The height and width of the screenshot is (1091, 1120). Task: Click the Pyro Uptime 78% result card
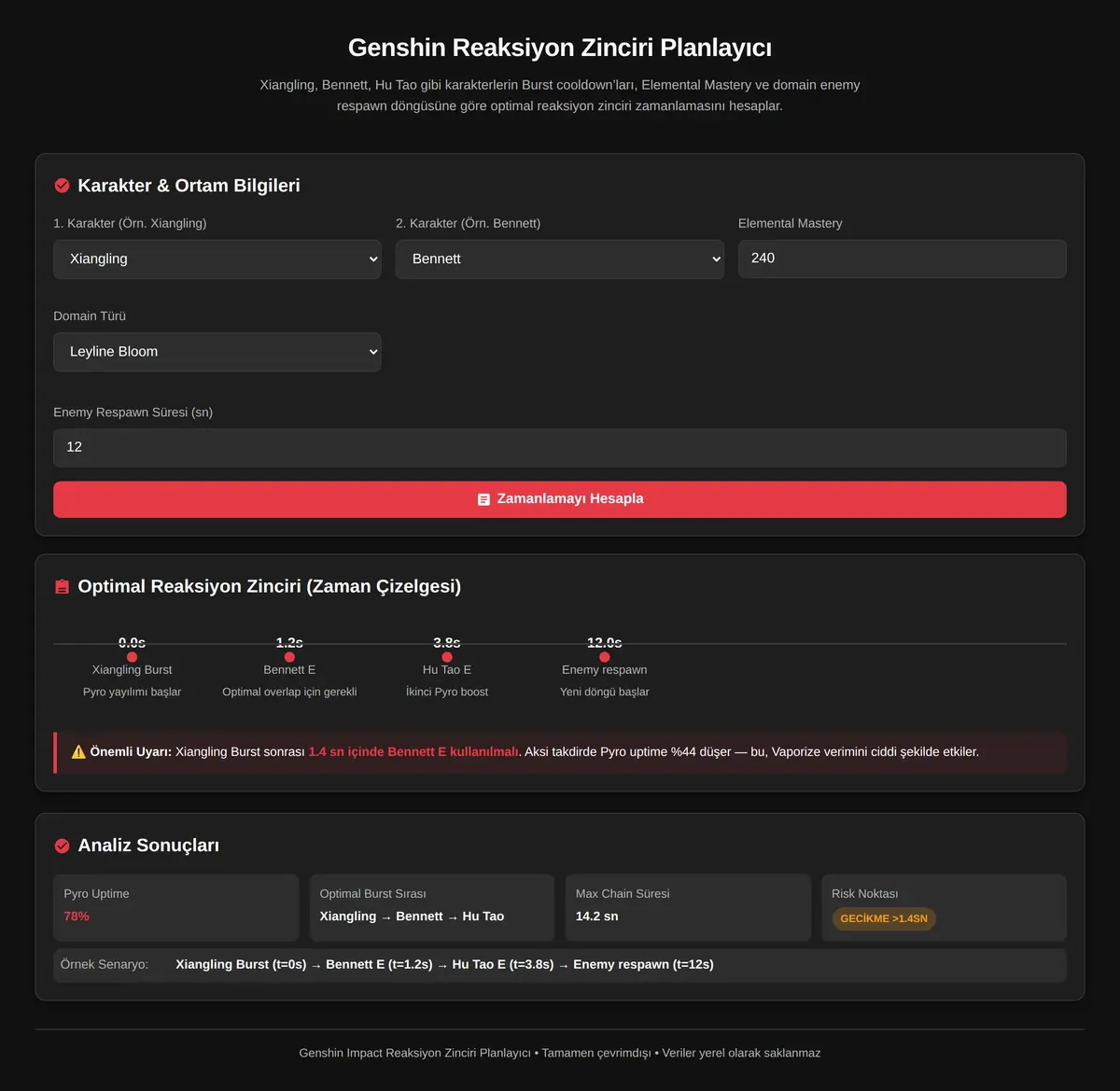coord(176,907)
